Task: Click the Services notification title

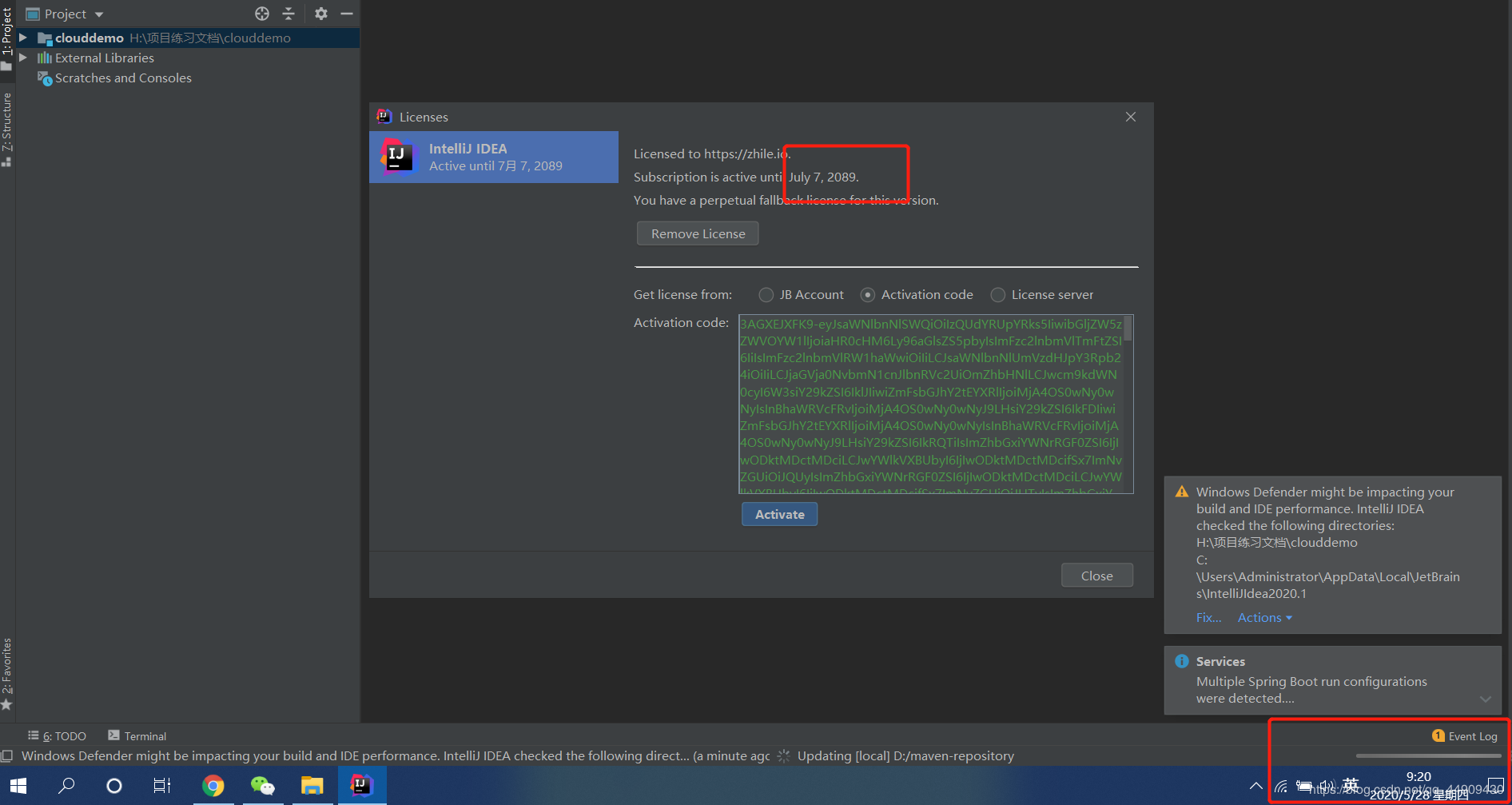Action: 1220,661
